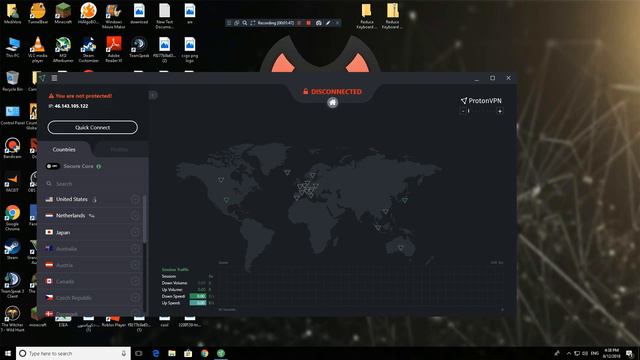
Task: Connect to Japan server circle button
Action: [x=135, y=232]
